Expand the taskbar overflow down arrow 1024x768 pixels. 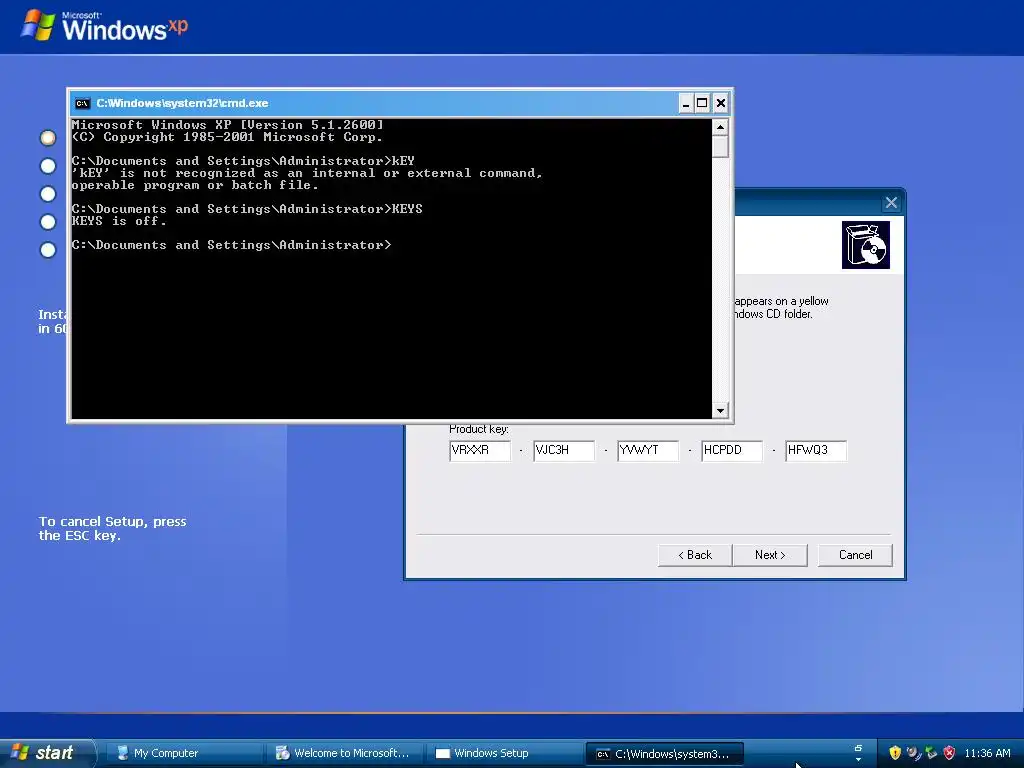pos(858,760)
